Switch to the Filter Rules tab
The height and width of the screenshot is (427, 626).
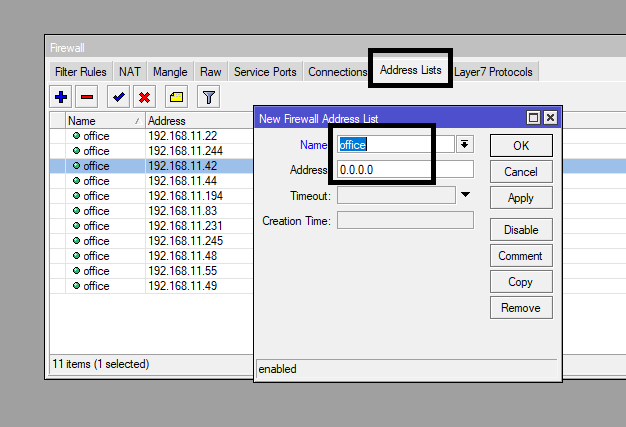[81, 72]
